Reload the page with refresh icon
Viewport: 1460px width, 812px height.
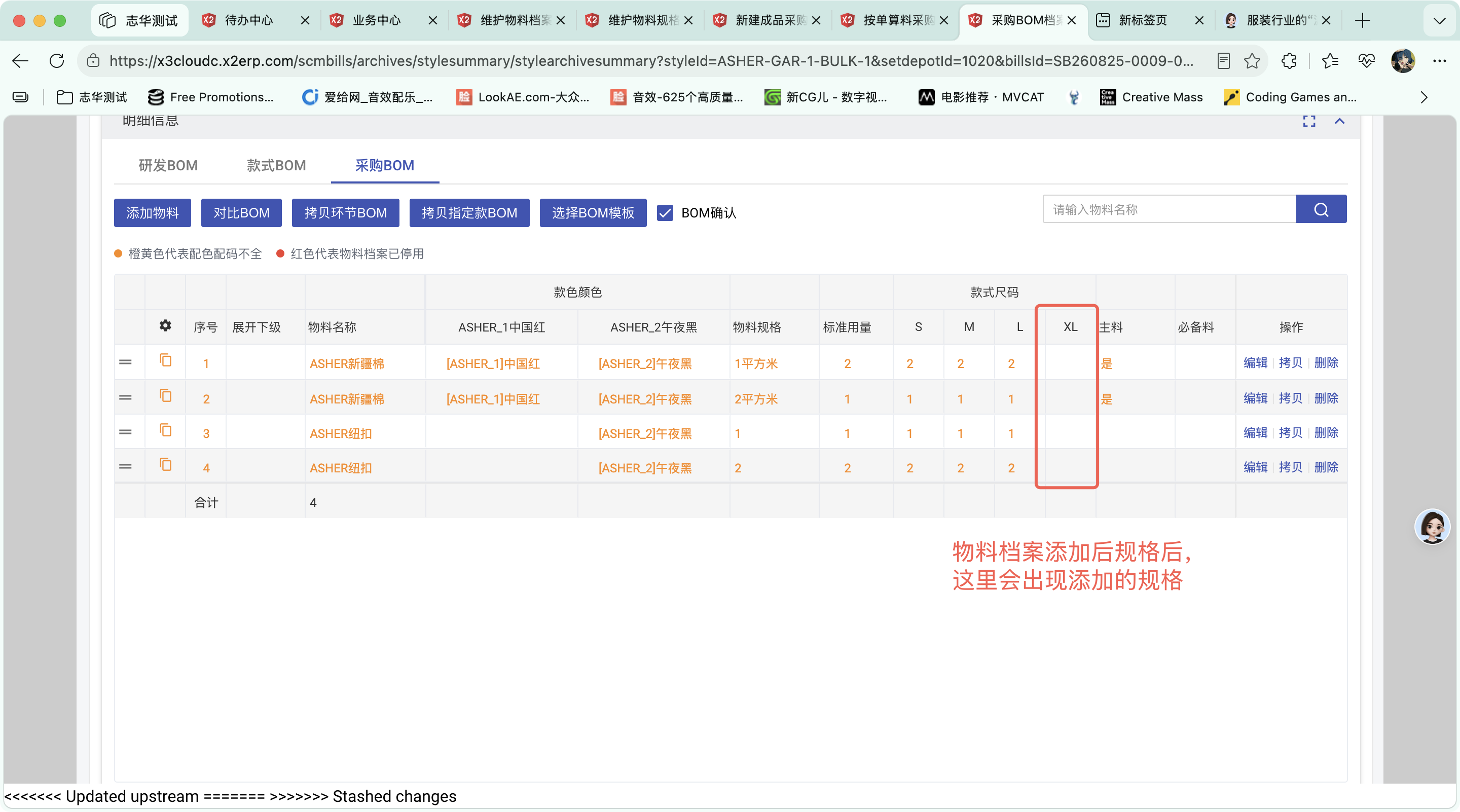(57, 61)
